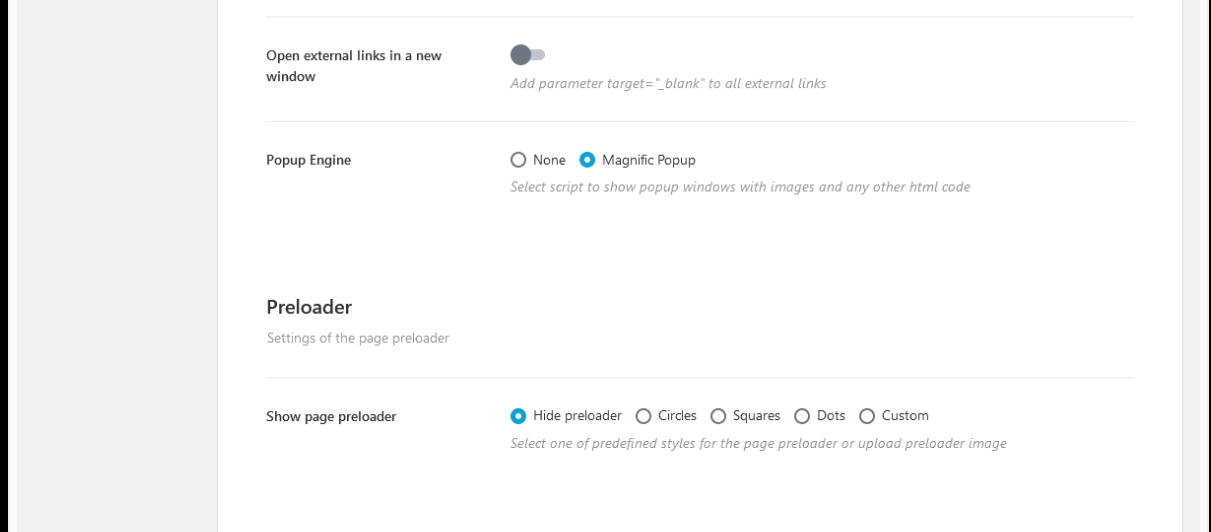This screenshot has height=532, width=1211.
Task: Select None for Popup Engine
Action: [x=518, y=160]
